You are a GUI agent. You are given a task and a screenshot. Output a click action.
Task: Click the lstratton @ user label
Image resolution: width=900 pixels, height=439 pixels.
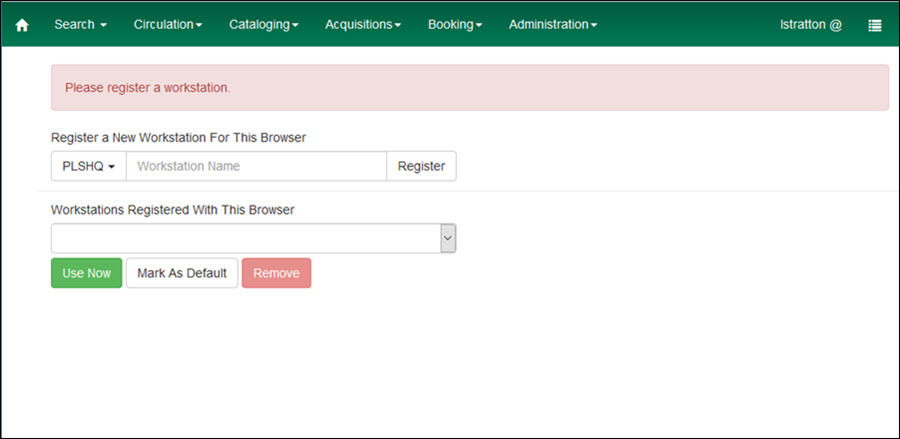pos(811,25)
